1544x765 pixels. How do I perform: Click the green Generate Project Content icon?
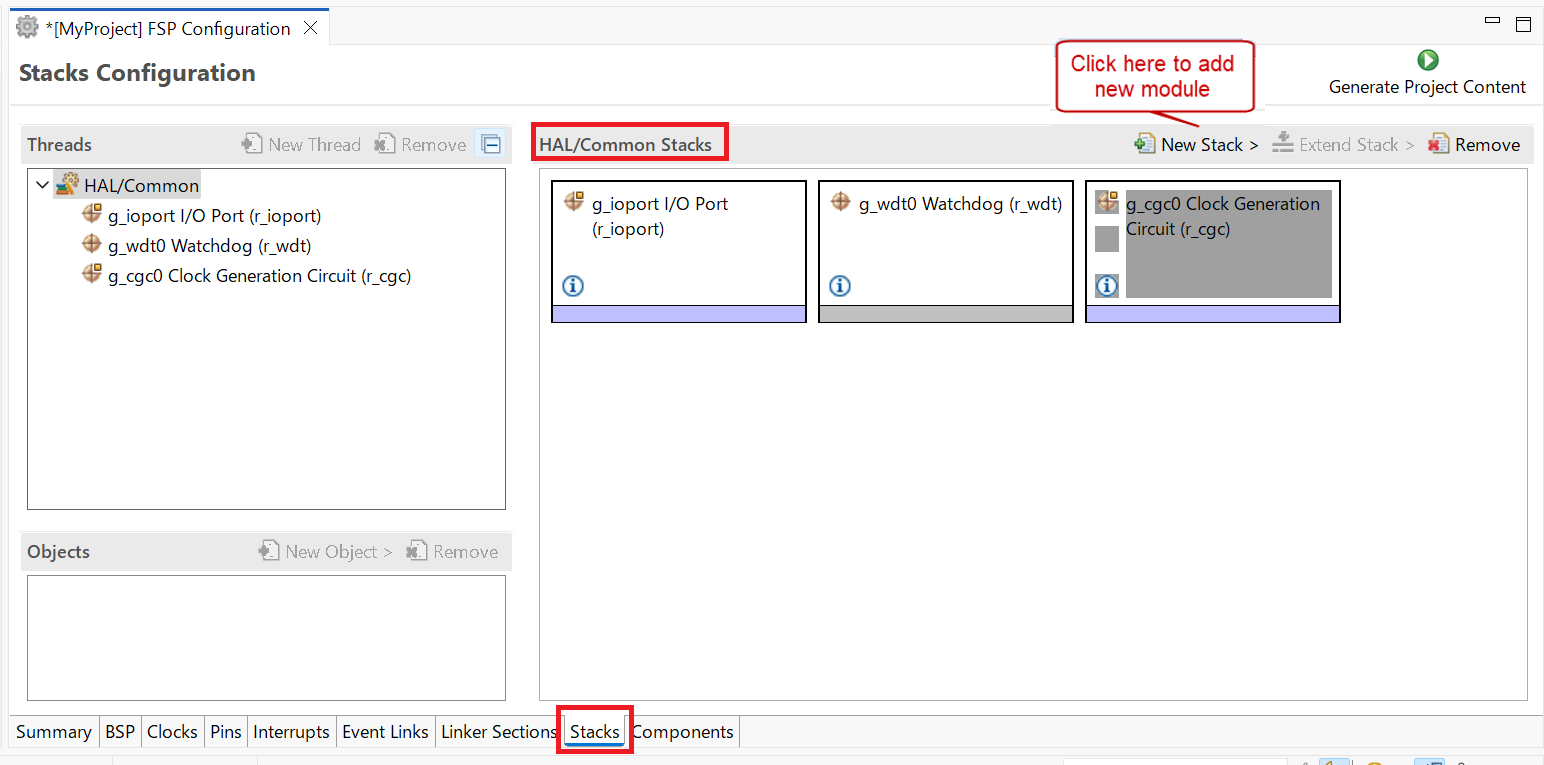point(1428,60)
